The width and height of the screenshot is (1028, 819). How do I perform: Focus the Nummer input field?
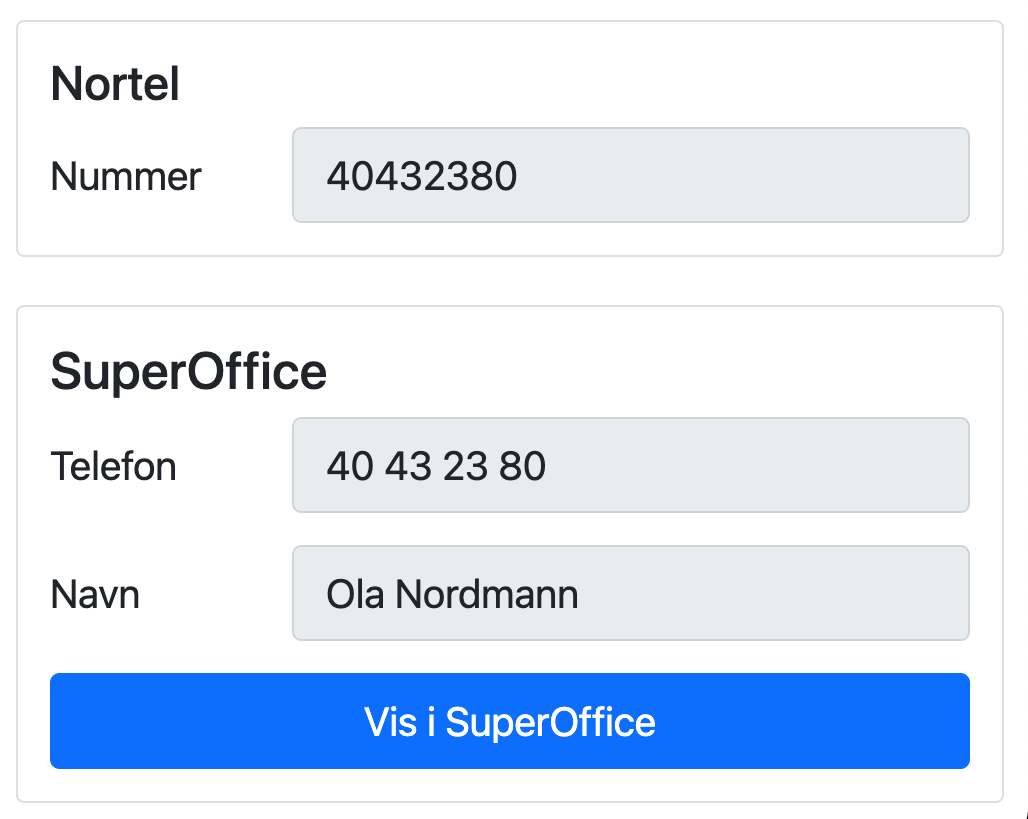tap(630, 176)
